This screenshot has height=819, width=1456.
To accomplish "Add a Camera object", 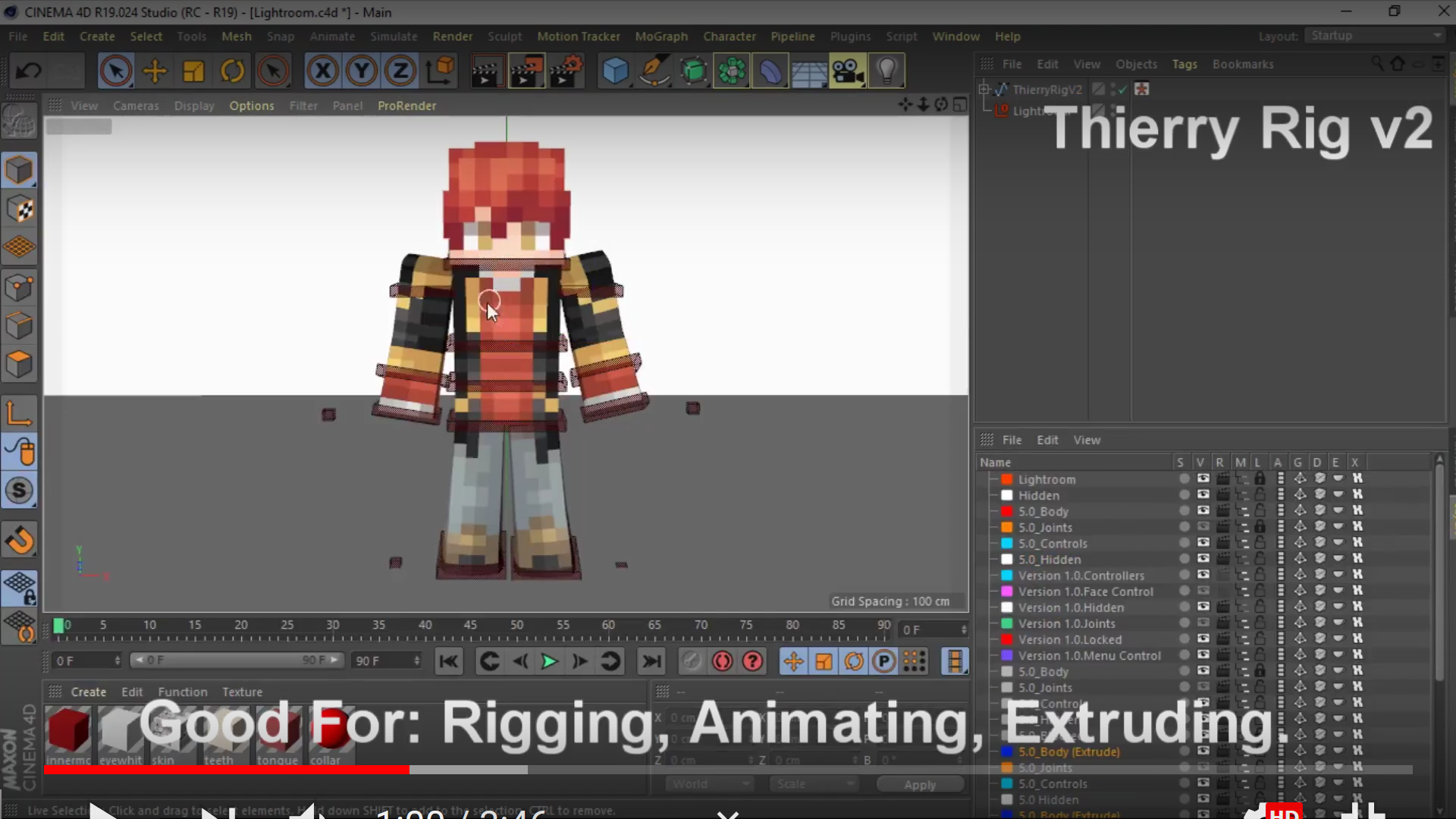I will 848,71.
